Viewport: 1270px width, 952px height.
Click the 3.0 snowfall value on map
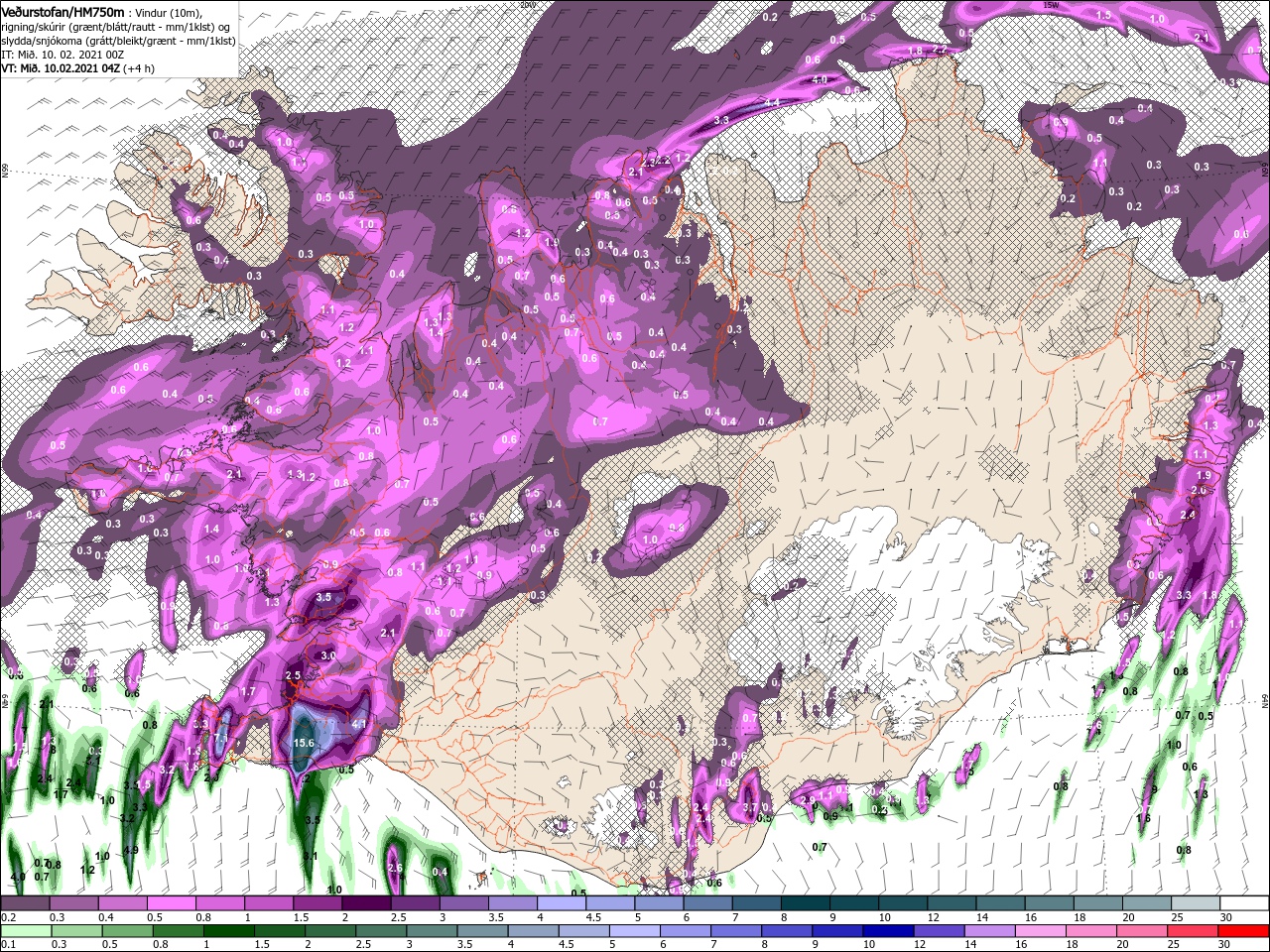(328, 656)
